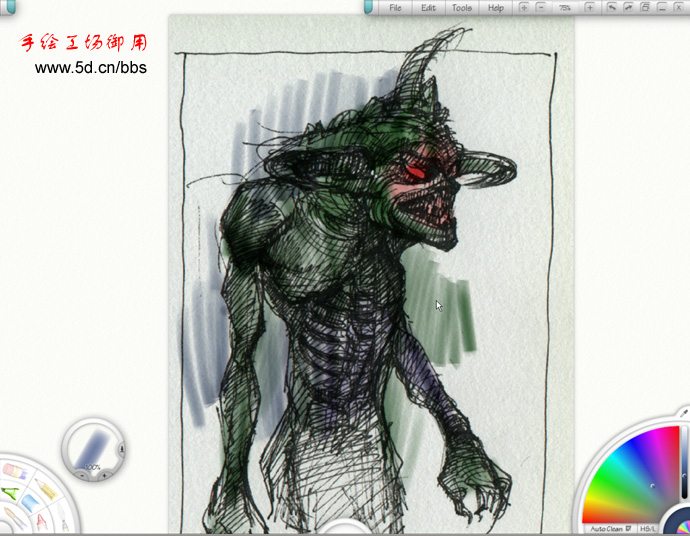Adjust the vertical luminance slider
Image resolution: width=690 pixels, height=536 pixels.
click(685, 462)
